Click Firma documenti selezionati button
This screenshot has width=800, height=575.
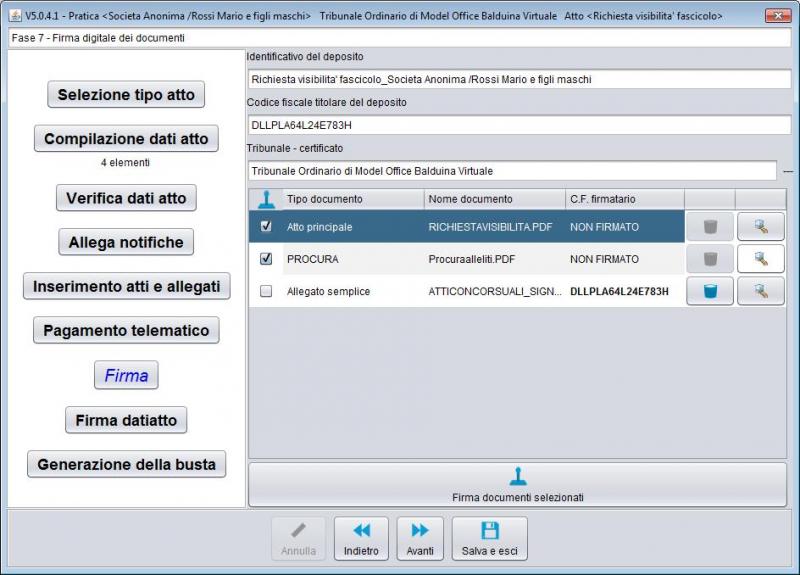click(517, 485)
